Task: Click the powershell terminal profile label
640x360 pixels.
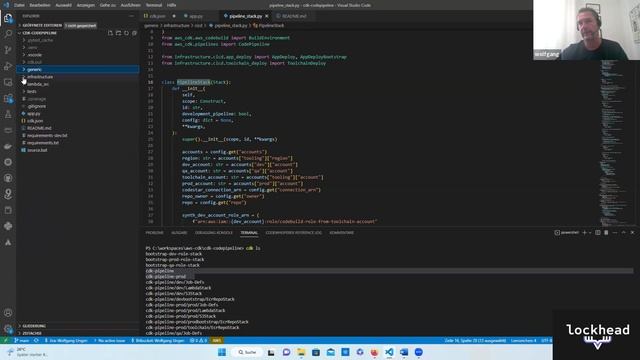Action: coord(567,233)
